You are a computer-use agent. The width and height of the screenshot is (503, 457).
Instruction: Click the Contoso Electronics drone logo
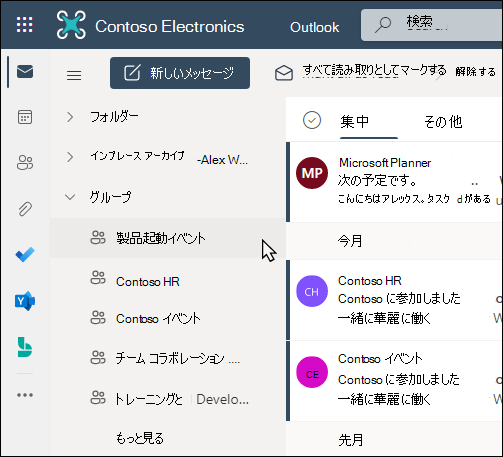(x=71, y=25)
